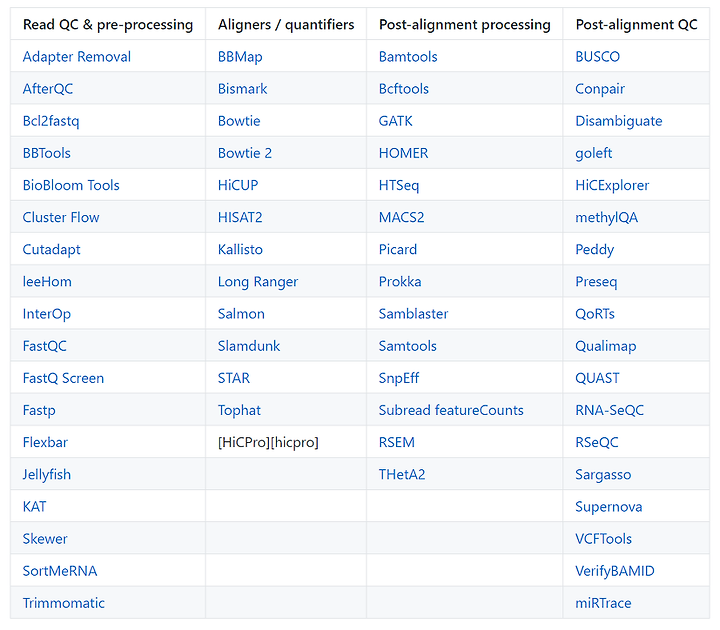The height and width of the screenshot is (630, 720).
Task: Open the Sargasso link
Action: [603, 475]
